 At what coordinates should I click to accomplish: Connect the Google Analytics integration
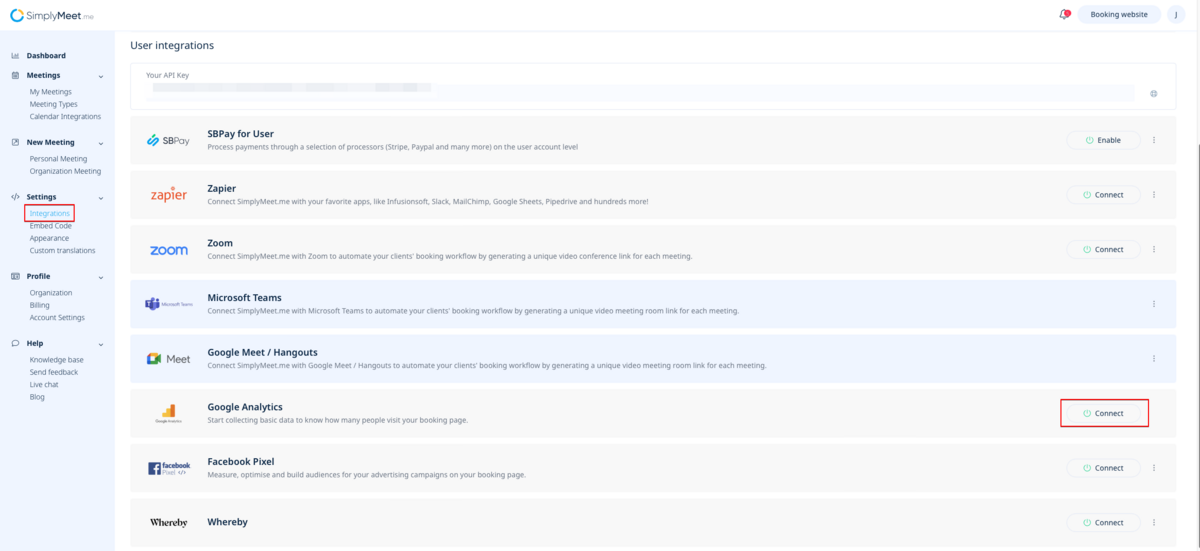(x=1103, y=413)
